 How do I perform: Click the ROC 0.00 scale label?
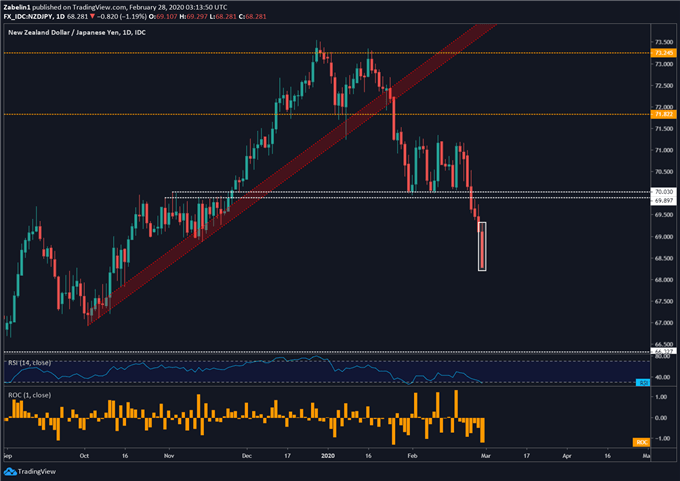click(661, 417)
